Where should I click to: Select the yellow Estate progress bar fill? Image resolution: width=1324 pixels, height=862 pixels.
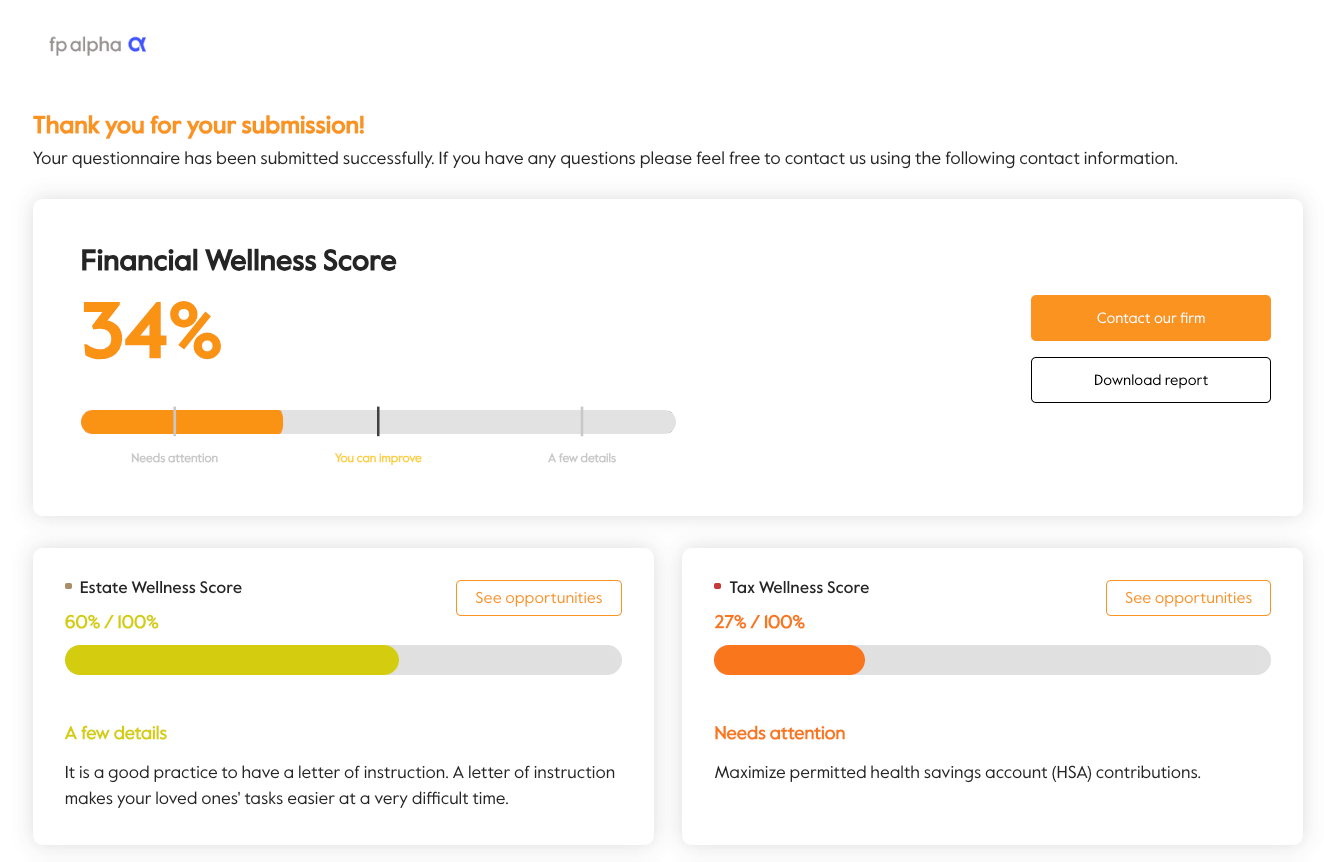[230, 660]
